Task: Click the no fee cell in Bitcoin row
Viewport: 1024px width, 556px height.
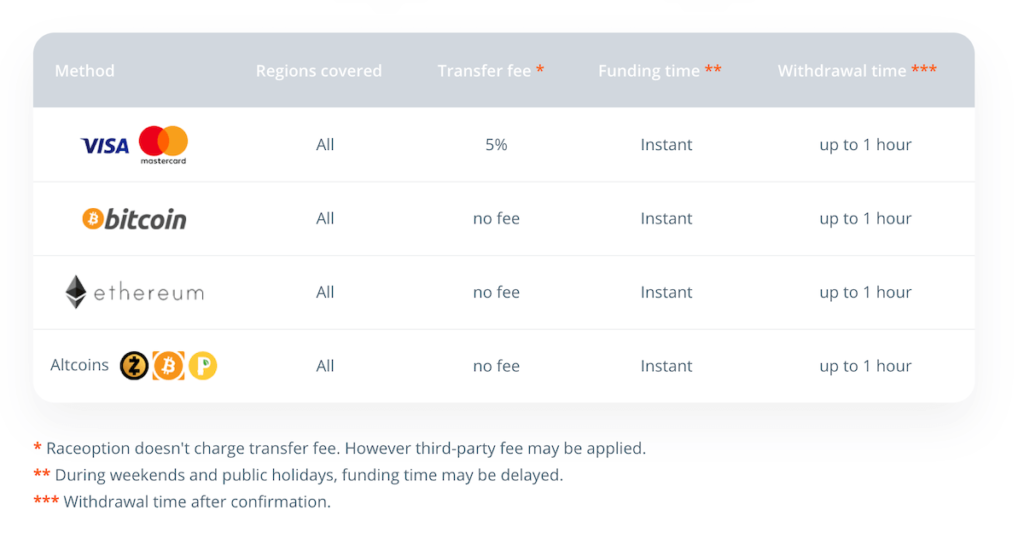Action: click(496, 218)
